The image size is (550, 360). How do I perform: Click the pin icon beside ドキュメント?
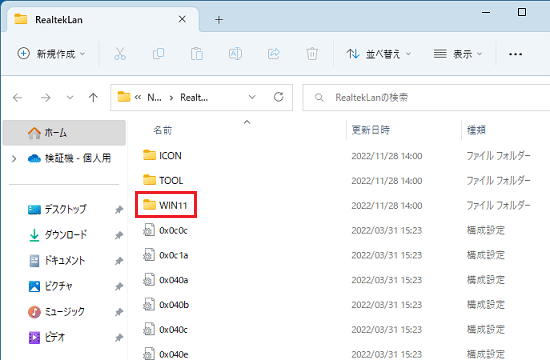(119, 261)
